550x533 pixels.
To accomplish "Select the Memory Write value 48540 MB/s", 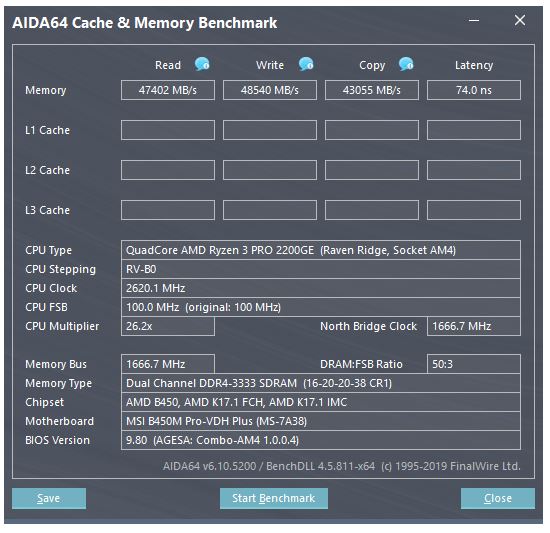I will coord(270,90).
